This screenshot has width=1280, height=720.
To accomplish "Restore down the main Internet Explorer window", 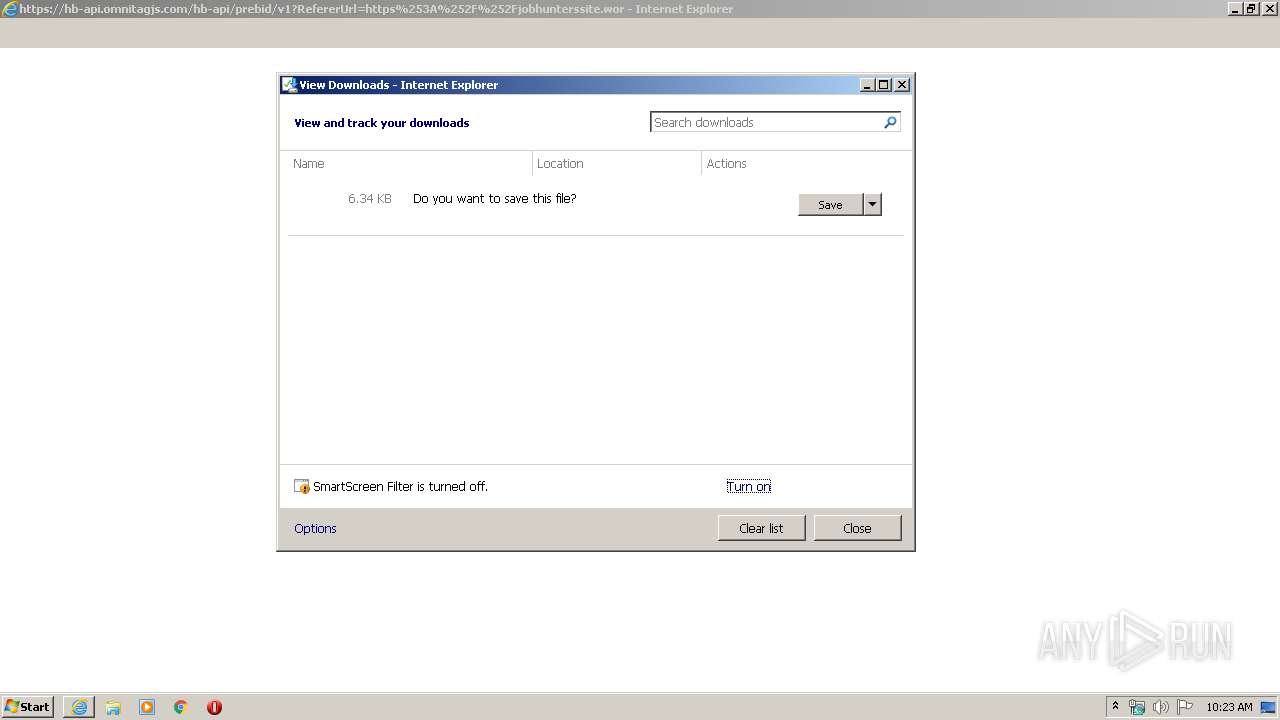I will (x=1251, y=9).
